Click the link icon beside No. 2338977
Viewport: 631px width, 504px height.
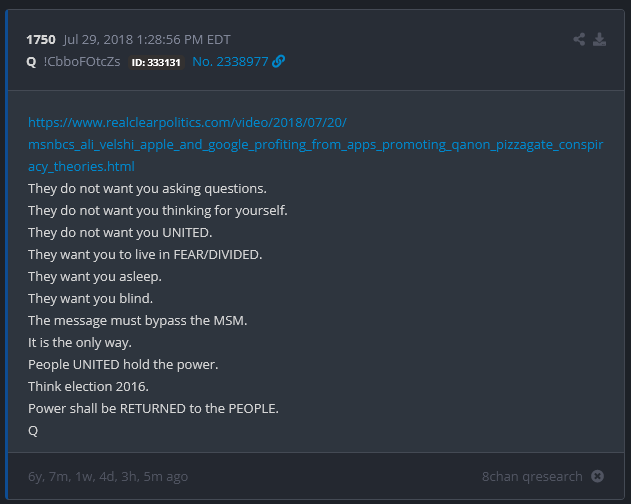(279, 62)
